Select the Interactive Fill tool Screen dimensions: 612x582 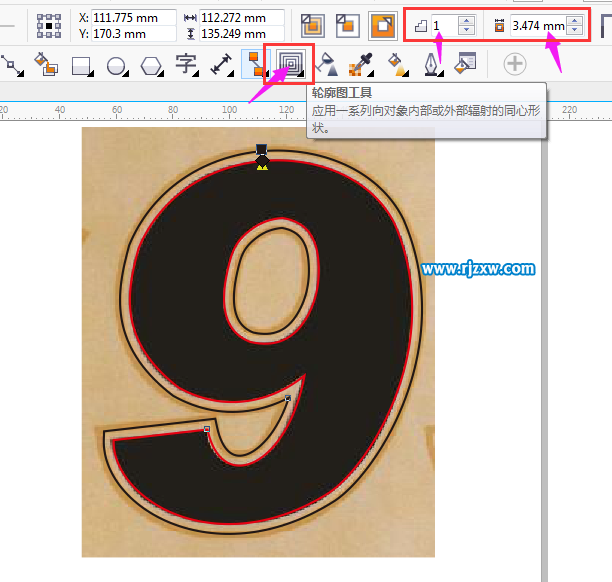[397, 64]
